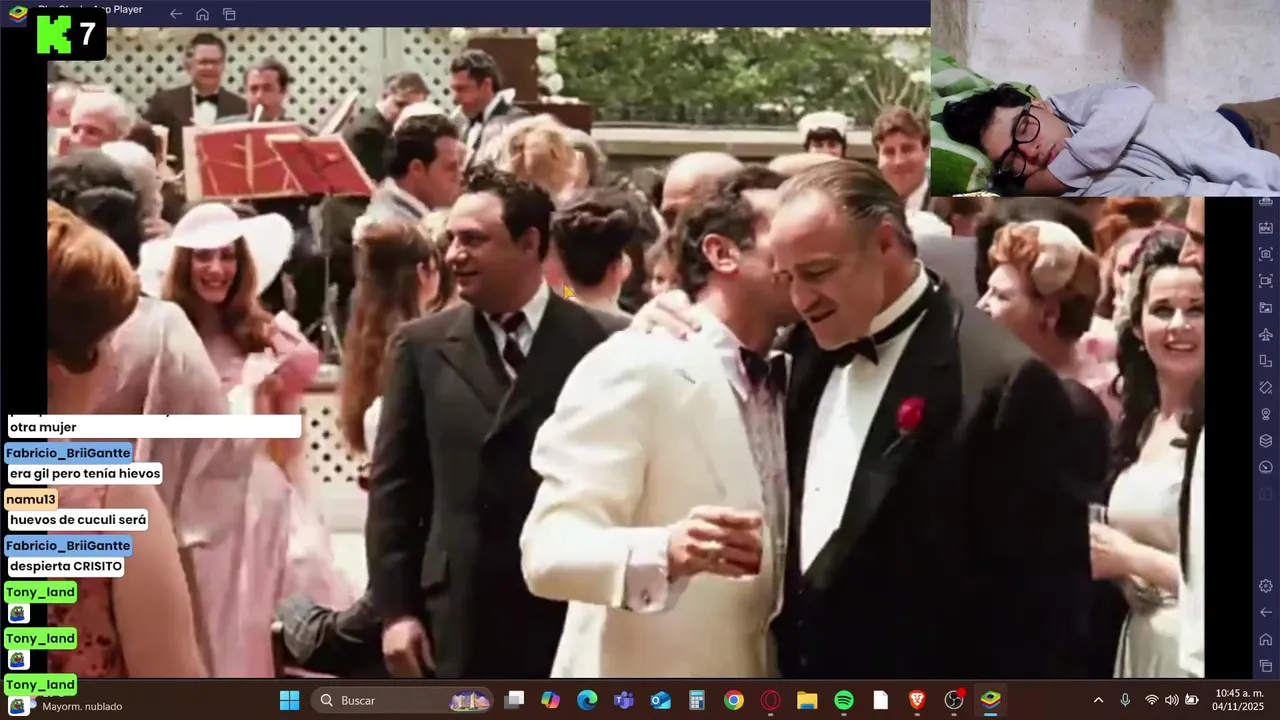Open File Explorer from taskbar
This screenshot has height=720, width=1280.
tap(807, 700)
